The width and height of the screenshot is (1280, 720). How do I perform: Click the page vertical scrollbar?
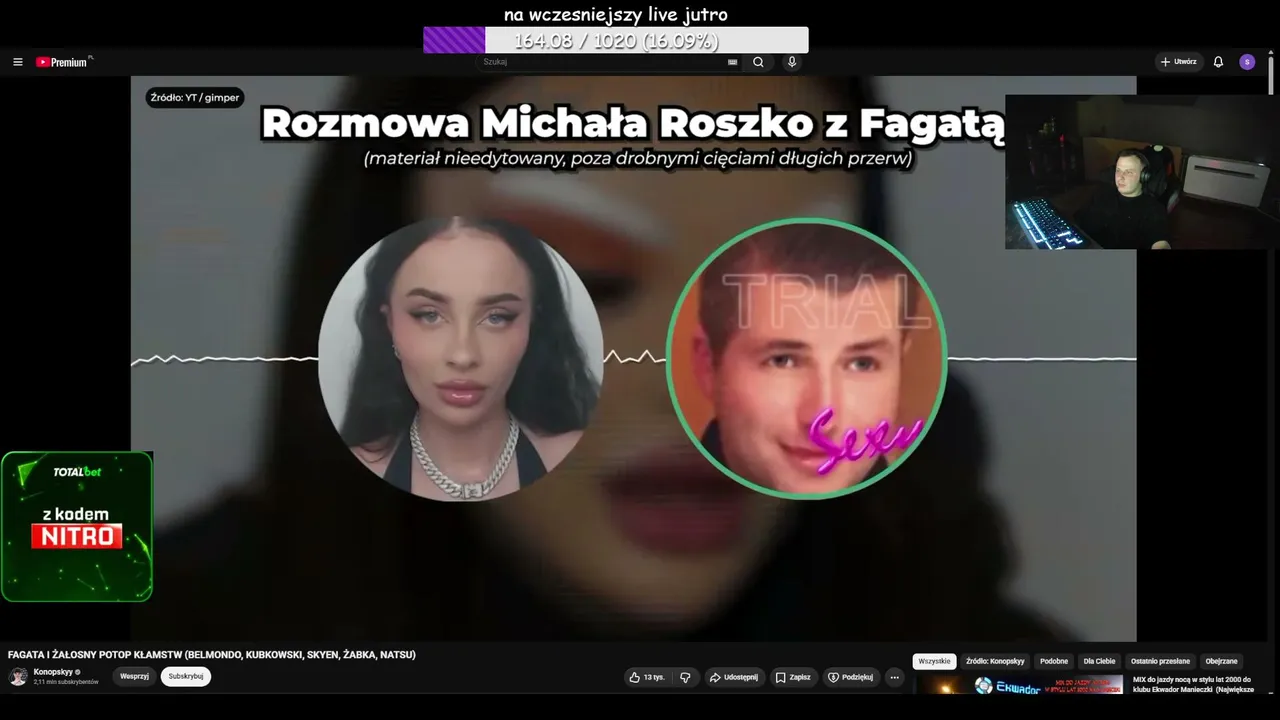click(1272, 75)
